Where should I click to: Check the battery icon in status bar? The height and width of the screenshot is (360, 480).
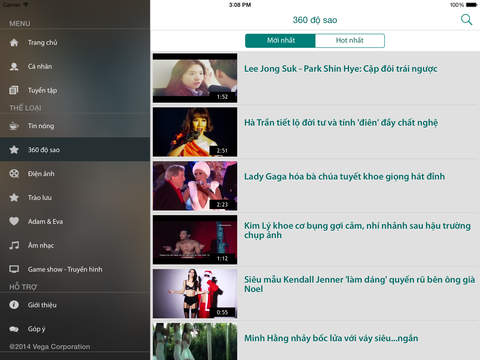tap(471, 5)
